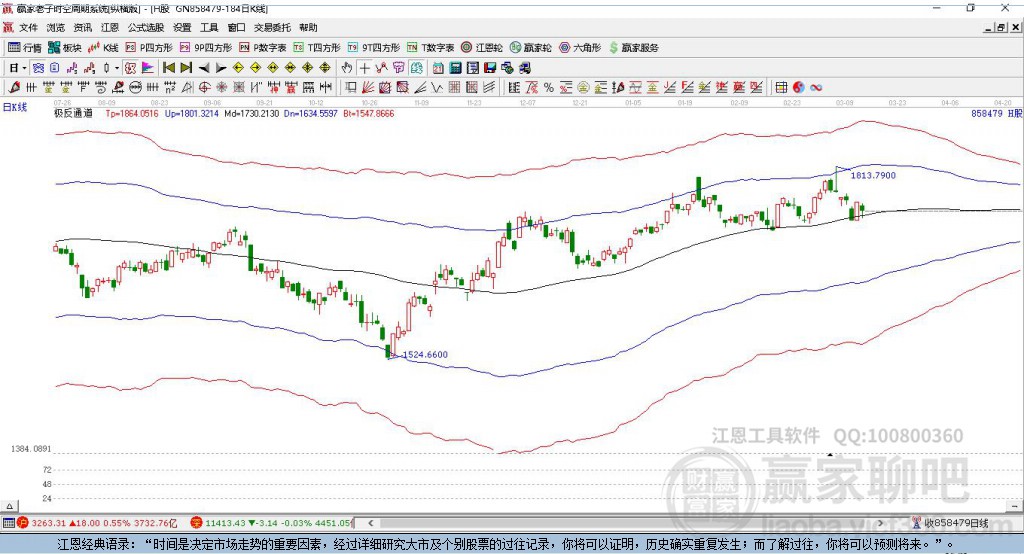Click the 极反通道 indicator label
The height and width of the screenshot is (554, 1024).
pyautogui.click(x=73, y=113)
